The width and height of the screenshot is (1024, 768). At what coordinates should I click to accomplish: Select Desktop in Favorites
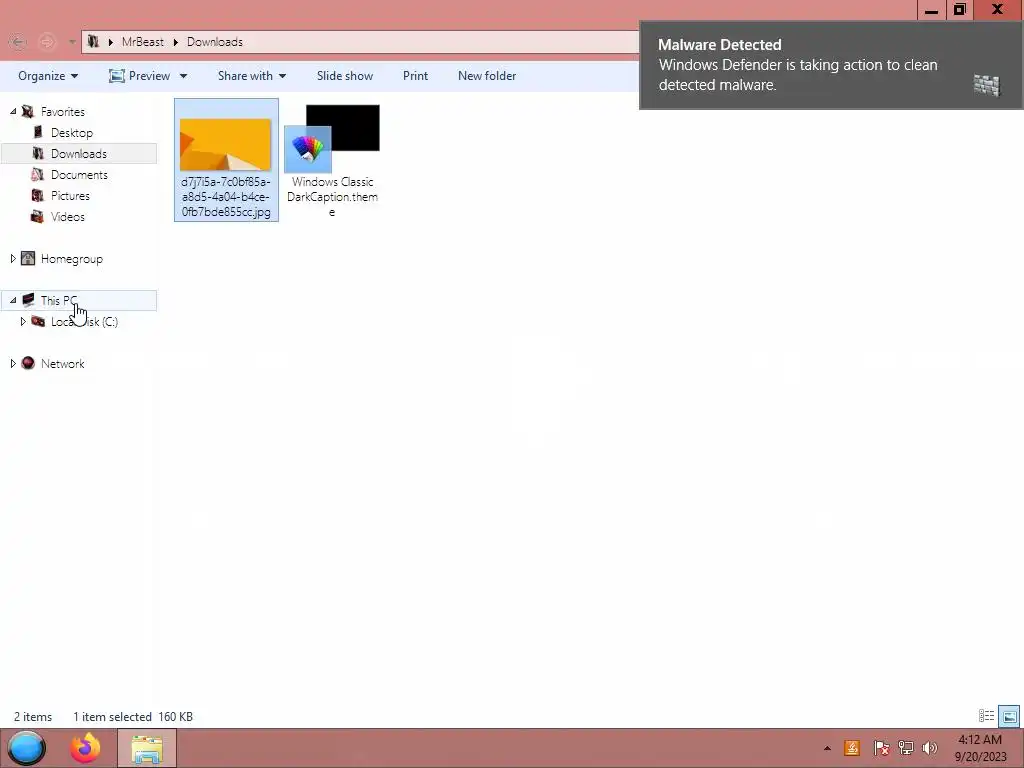coord(72,133)
